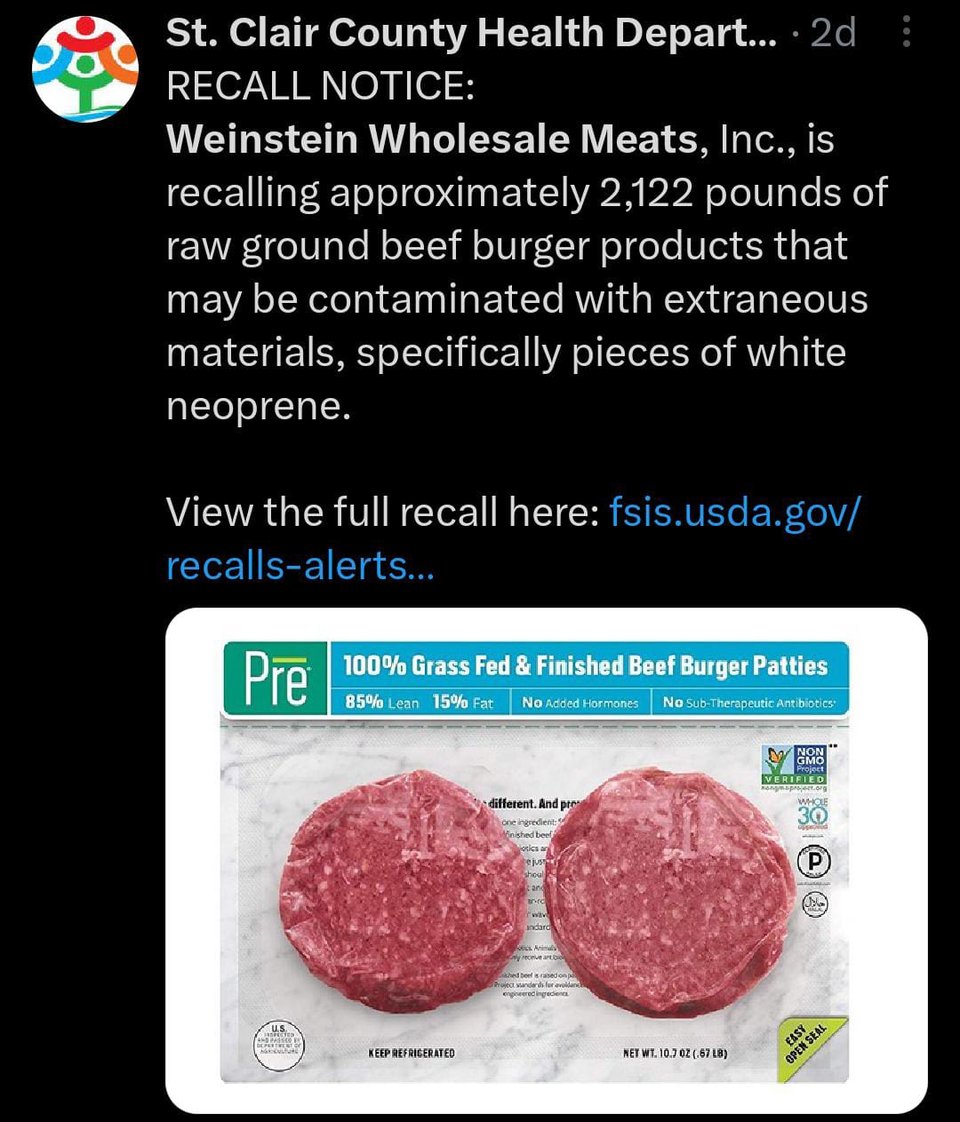Click the halal certification symbol

coord(814,902)
